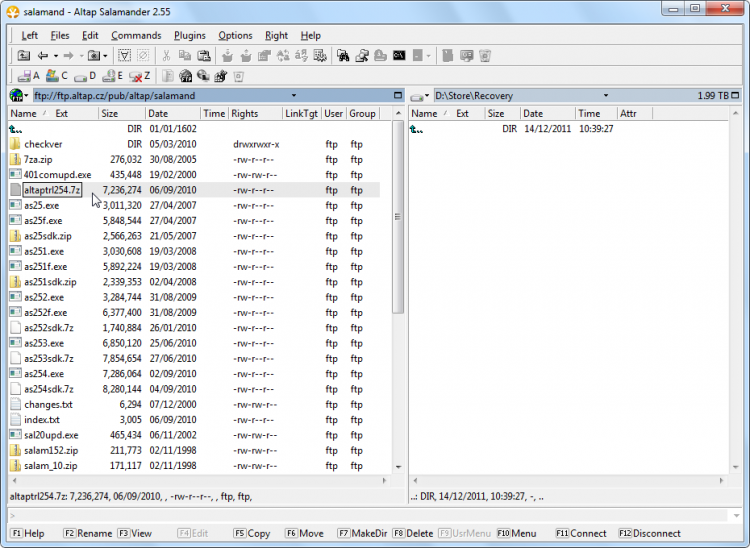Open right panel drive change button

click(x=420, y=96)
